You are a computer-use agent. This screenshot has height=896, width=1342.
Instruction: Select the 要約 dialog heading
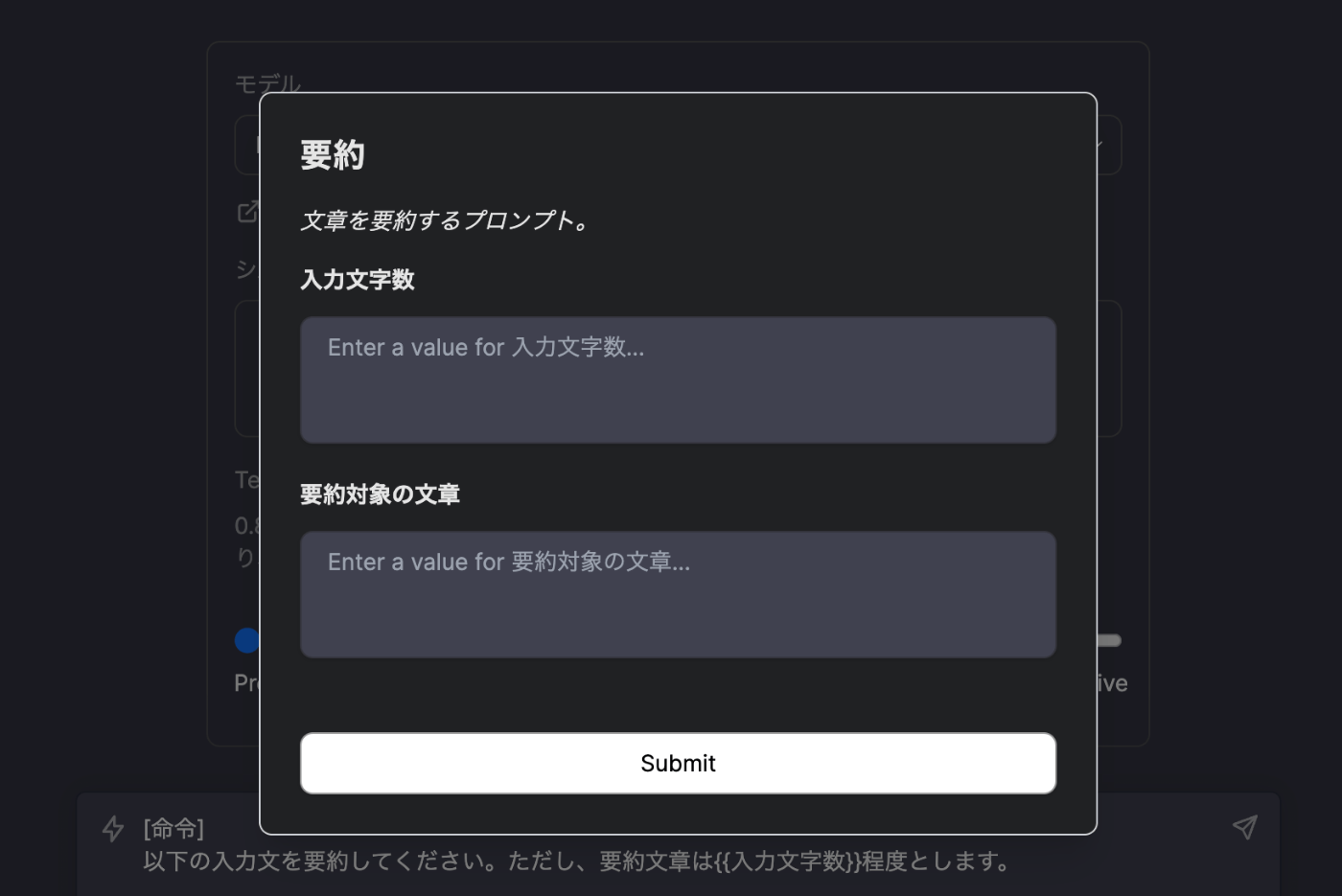(x=332, y=155)
